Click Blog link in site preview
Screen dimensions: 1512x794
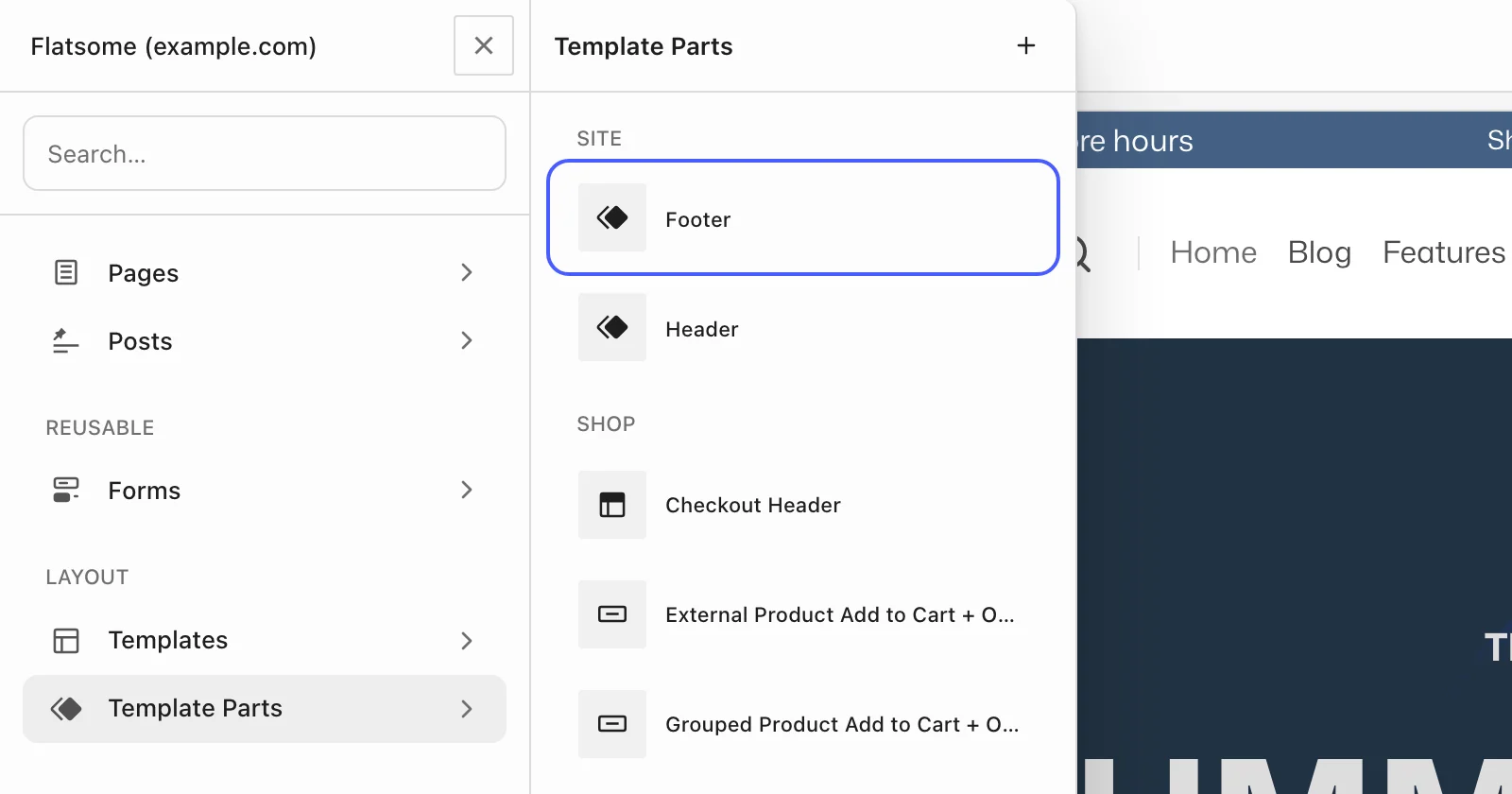pos(1319,252)
